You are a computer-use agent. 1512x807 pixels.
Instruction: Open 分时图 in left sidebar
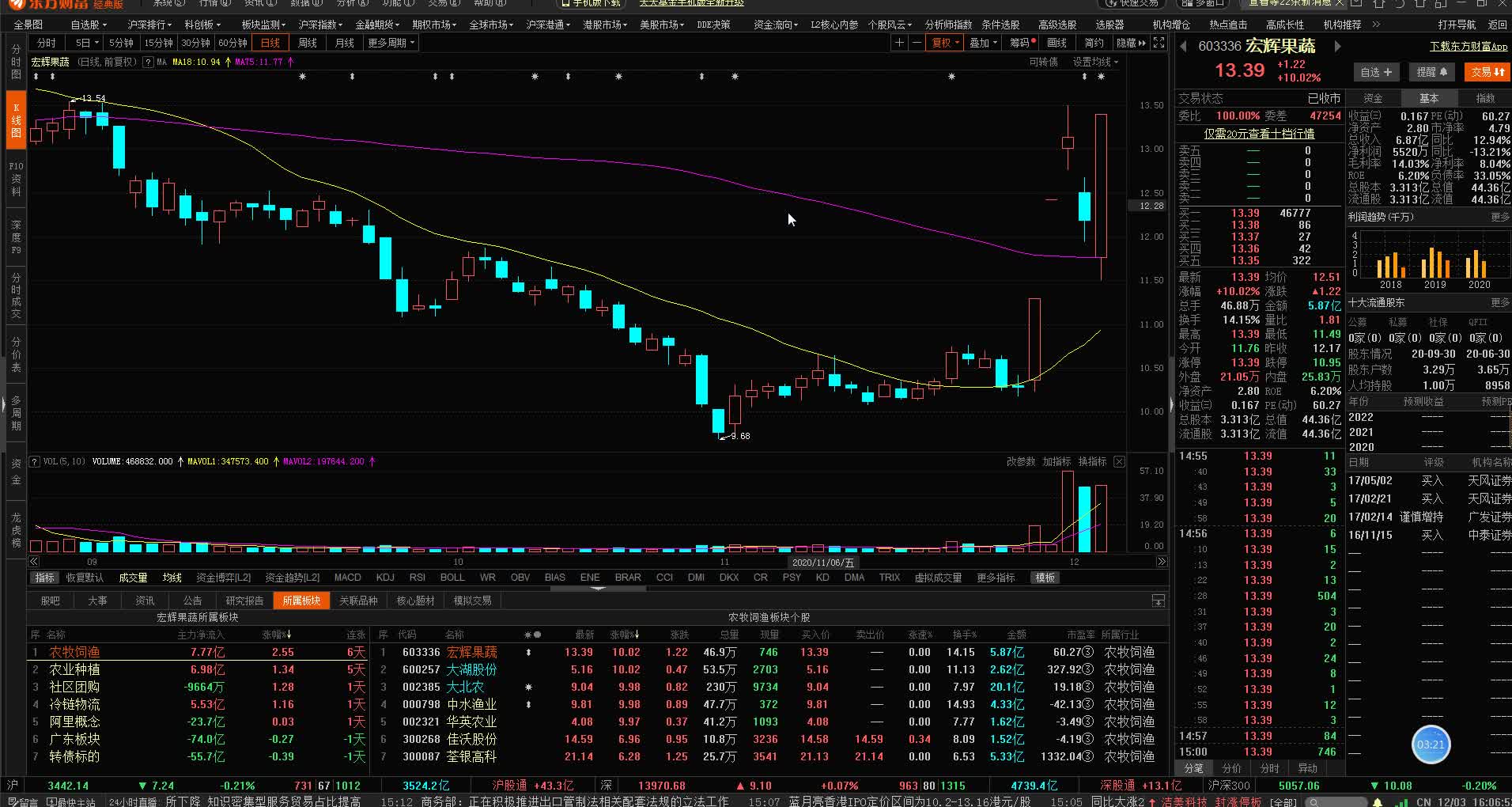click(x=16, y=62)
